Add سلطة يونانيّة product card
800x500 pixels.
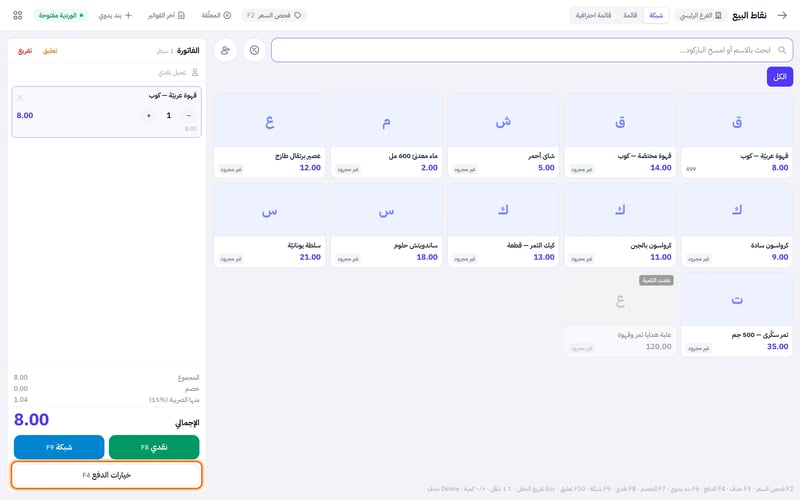[x=269, y=226]
